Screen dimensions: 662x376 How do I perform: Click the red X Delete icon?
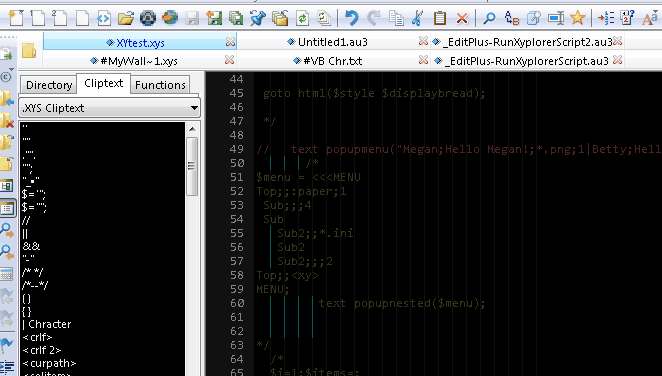click(x=462, y=19)
